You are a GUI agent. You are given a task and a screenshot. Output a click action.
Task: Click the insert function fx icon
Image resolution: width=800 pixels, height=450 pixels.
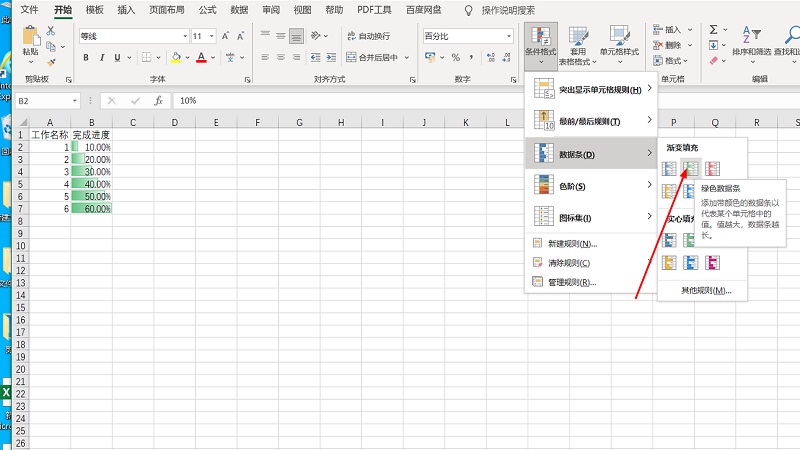click(158, 101)
